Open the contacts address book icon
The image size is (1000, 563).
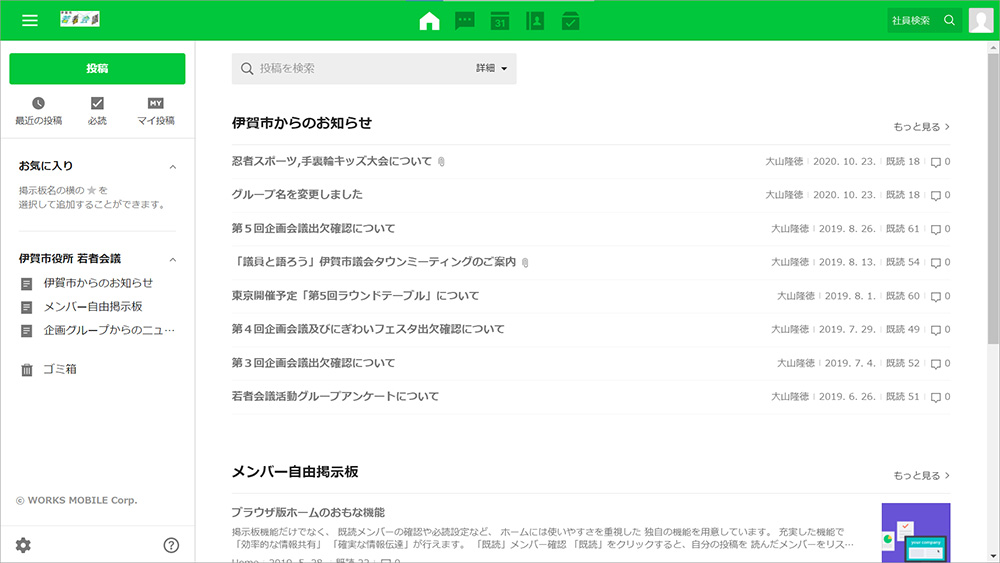tap(535, 21)
